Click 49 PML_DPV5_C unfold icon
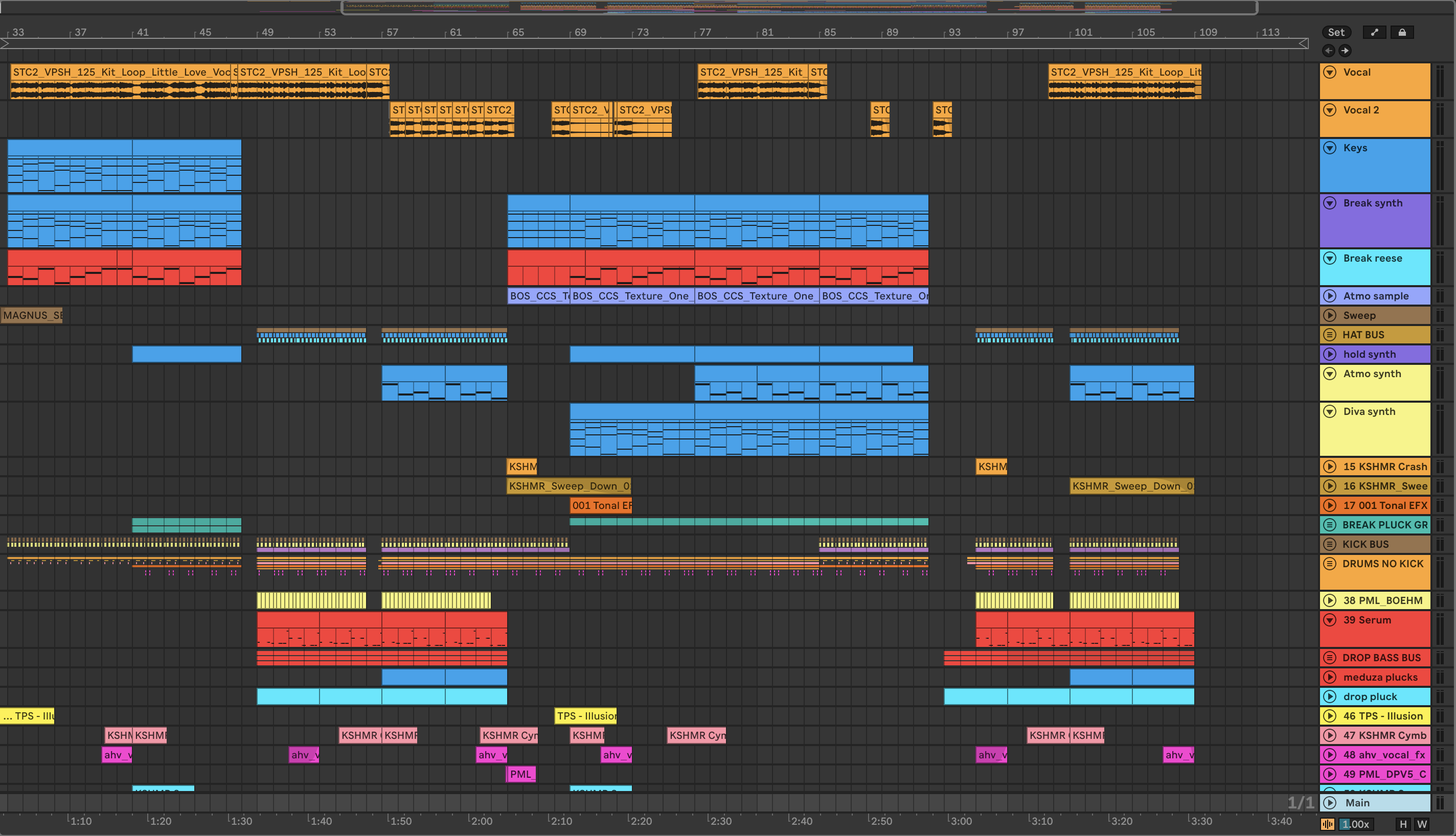The width and height of the screenshot is (1456, 836). [x=1330, y=774]
